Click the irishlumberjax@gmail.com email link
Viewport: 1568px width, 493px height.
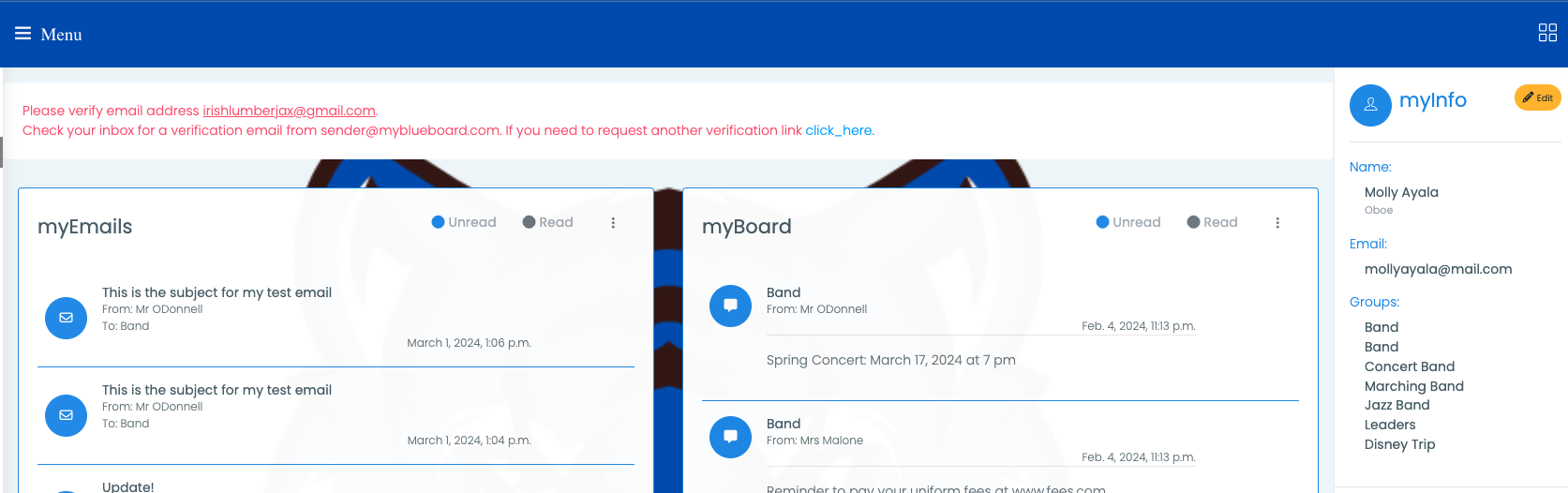click(x=290, y=111)
